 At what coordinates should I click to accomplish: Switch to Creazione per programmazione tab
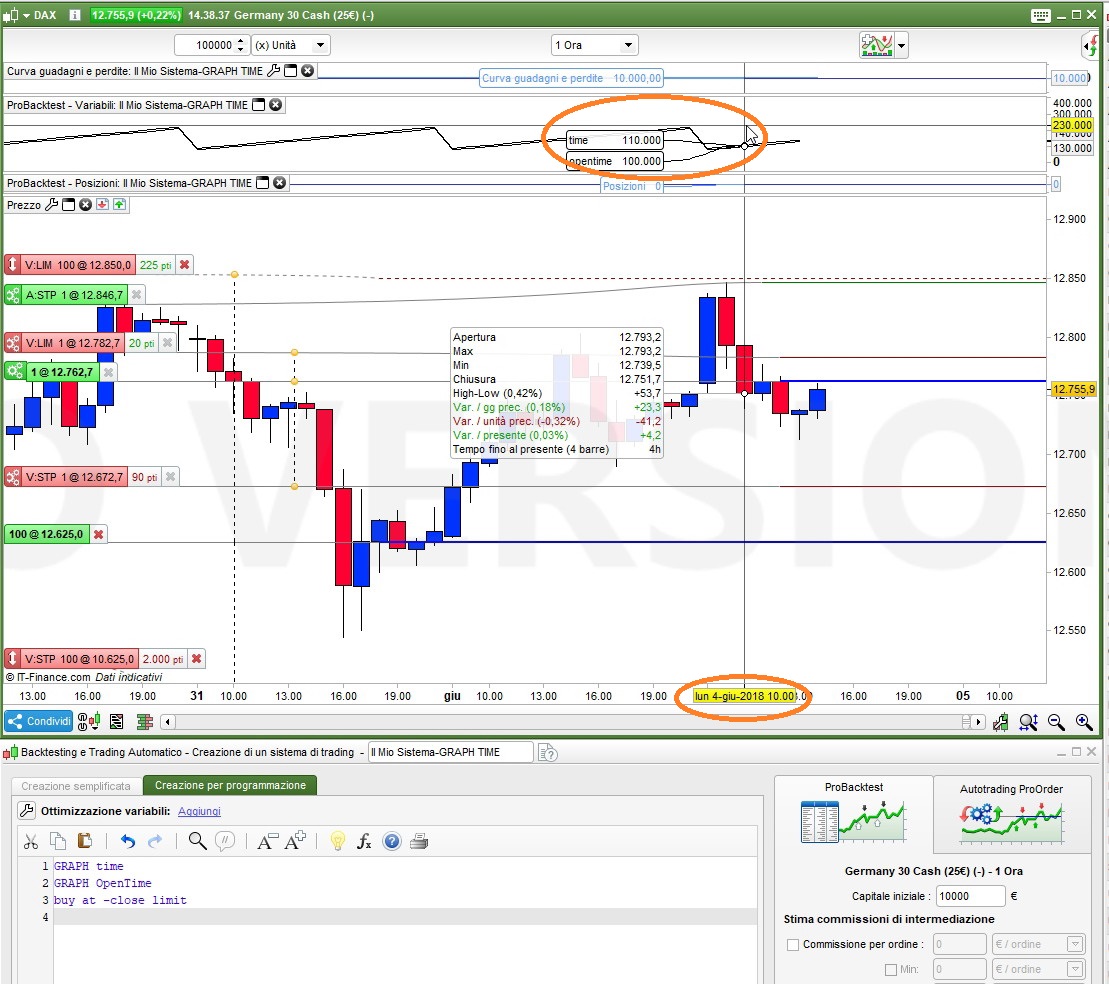230,785
